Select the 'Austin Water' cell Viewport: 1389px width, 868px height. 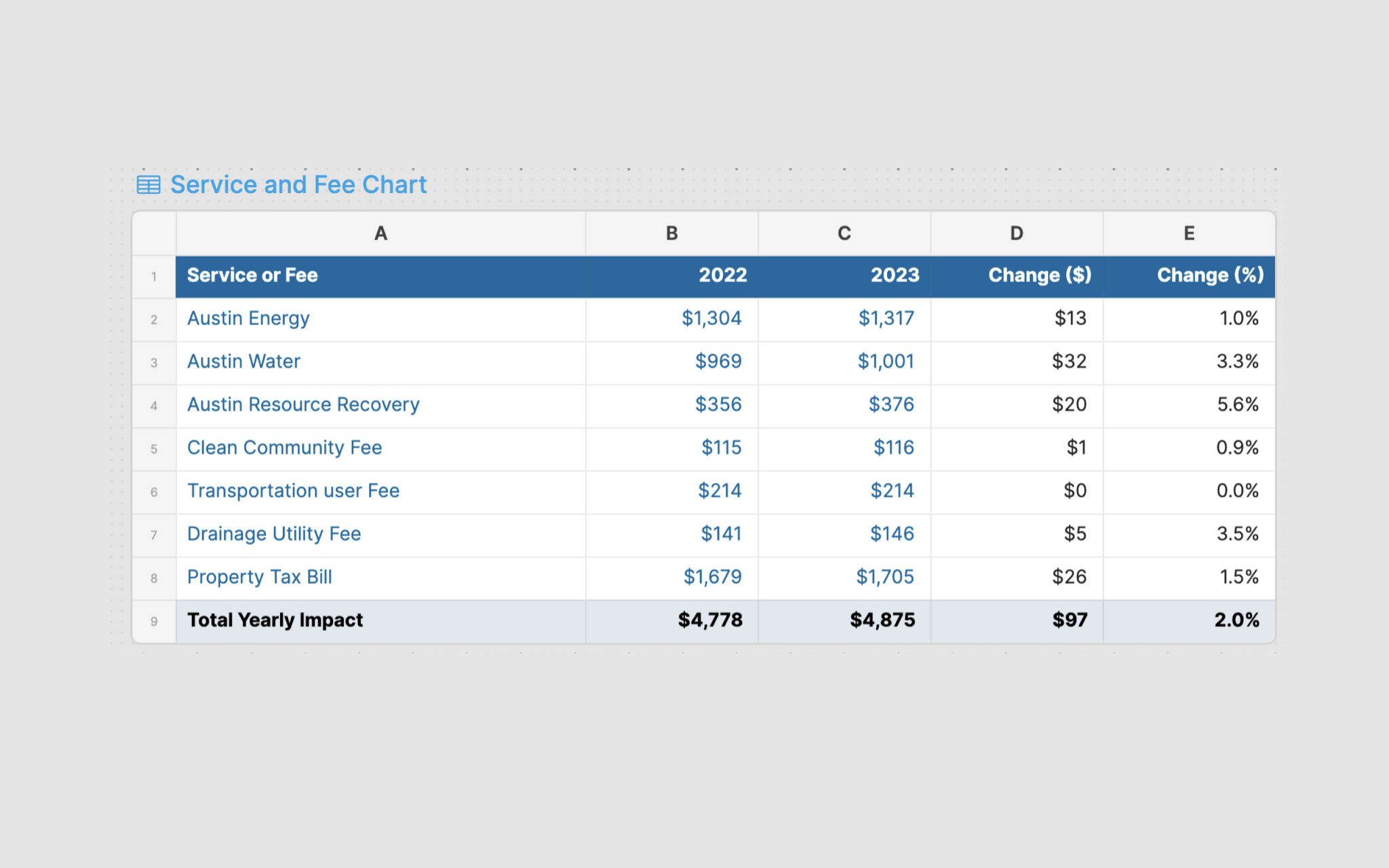(381, 363)
